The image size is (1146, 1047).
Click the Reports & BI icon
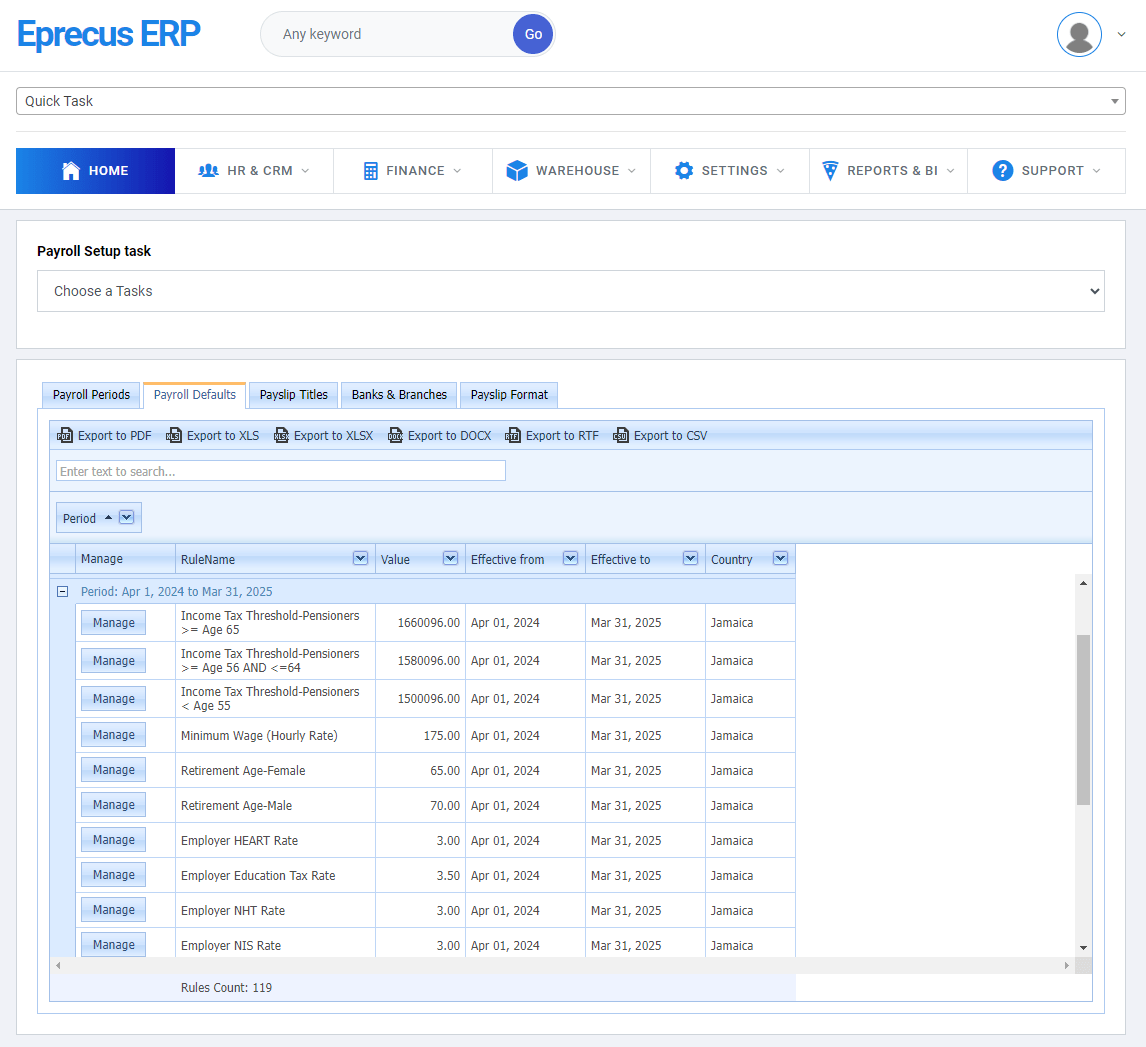coord(830,170)
